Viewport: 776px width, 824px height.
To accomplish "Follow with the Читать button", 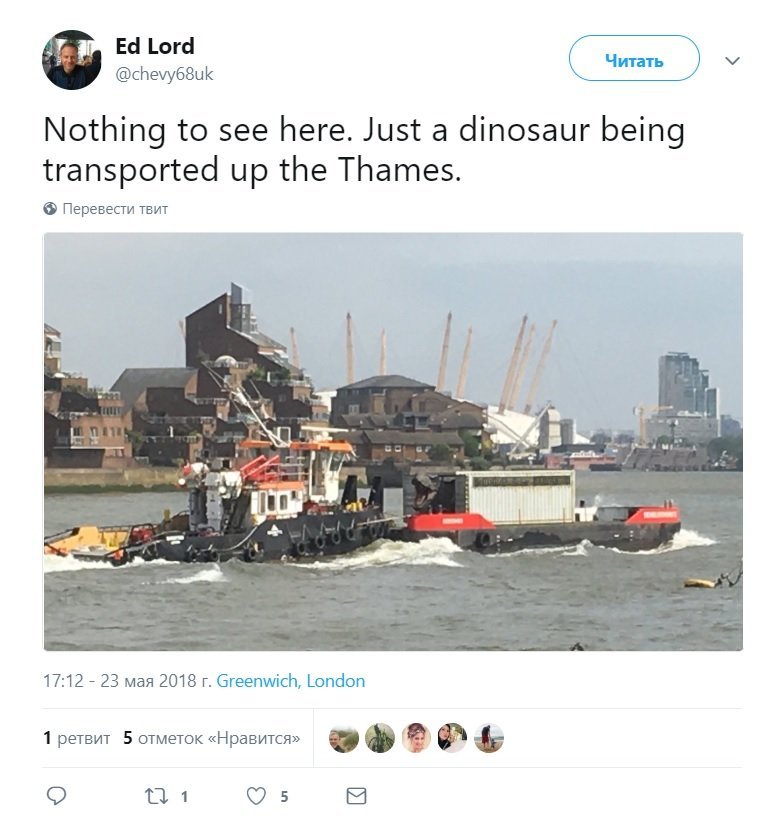I will click(634, 58).
